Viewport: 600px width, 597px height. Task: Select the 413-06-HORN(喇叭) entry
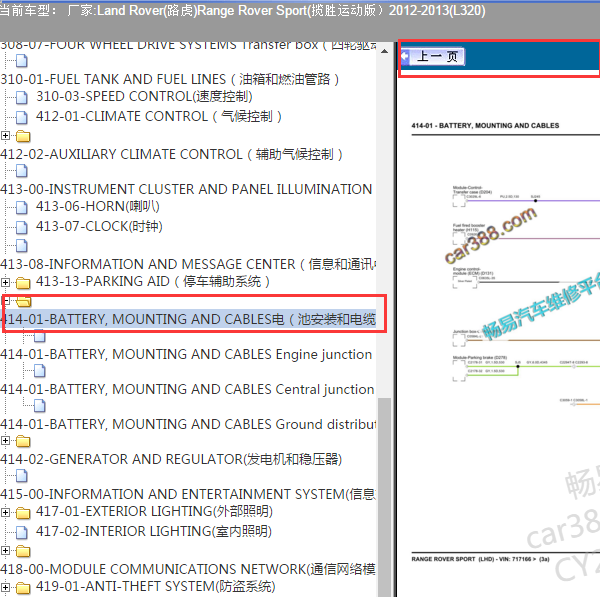pyautogui.click(x=98, y=207)
